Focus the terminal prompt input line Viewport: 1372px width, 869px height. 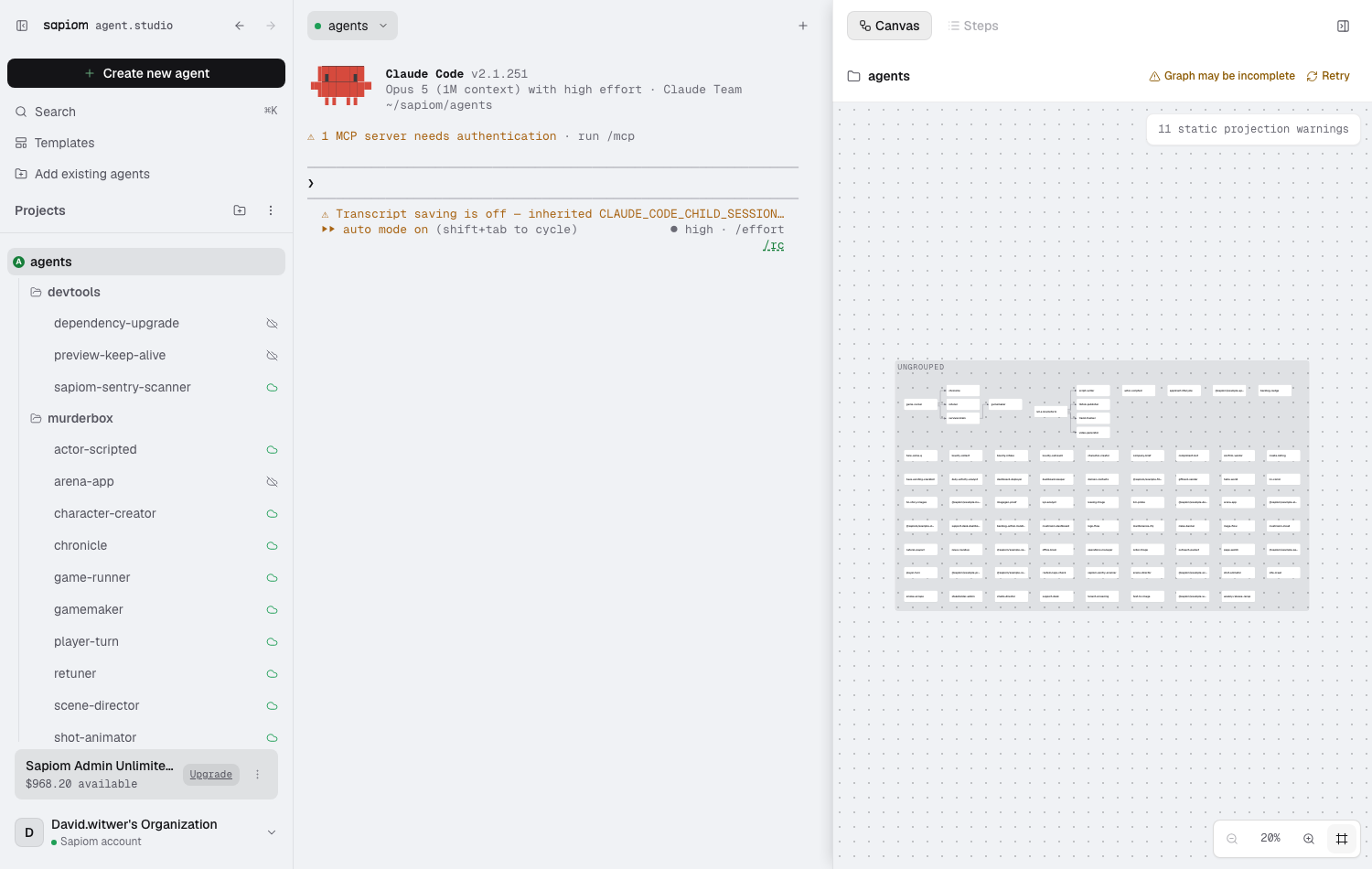tap(552, 183)
